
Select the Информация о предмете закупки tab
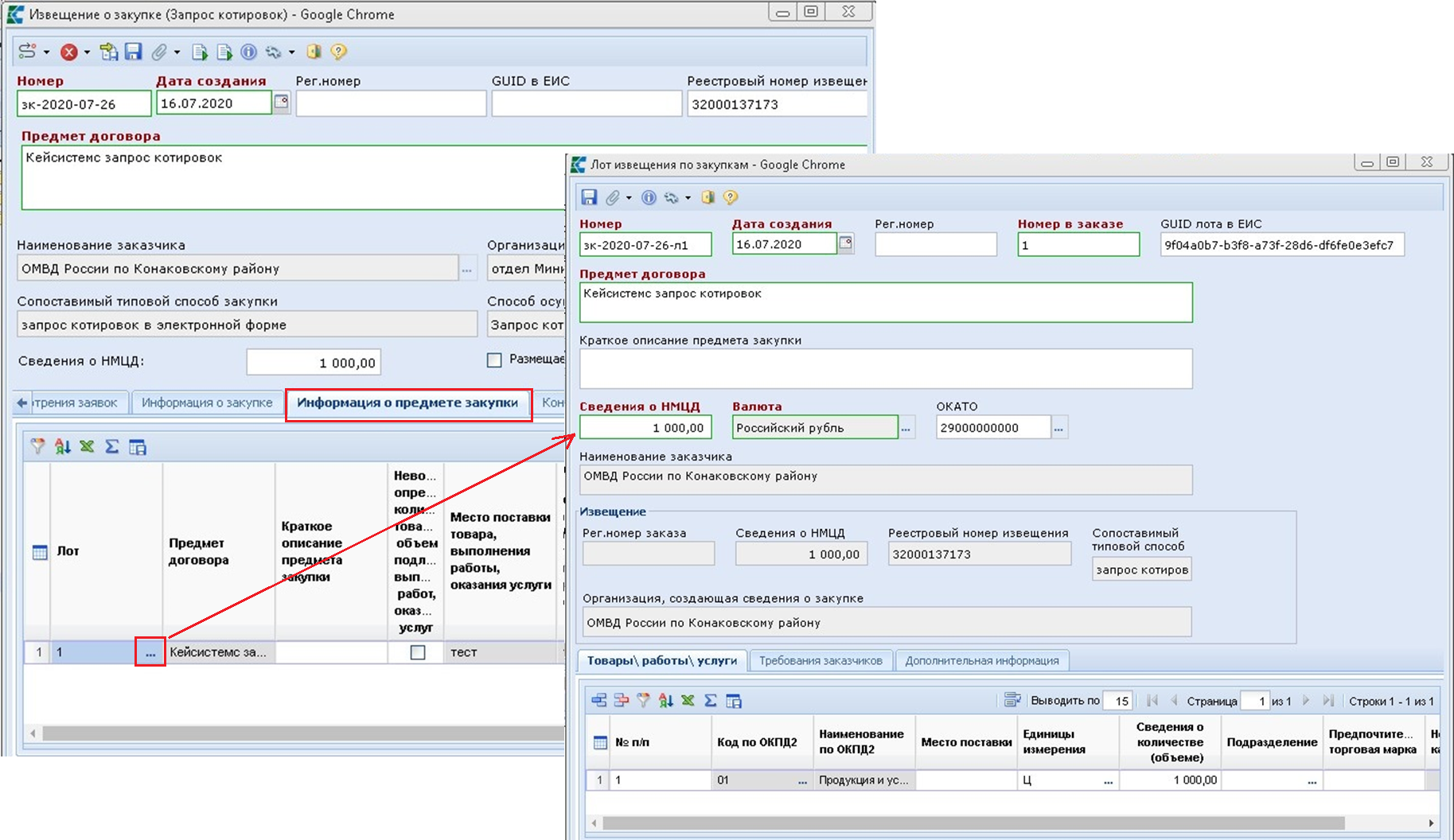point(407,402)
